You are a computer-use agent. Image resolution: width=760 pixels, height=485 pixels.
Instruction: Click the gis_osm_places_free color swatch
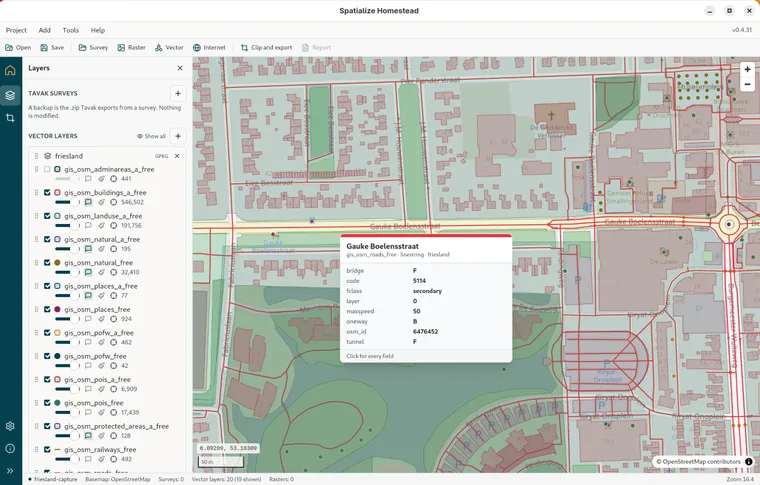click(x=57, y=309)
